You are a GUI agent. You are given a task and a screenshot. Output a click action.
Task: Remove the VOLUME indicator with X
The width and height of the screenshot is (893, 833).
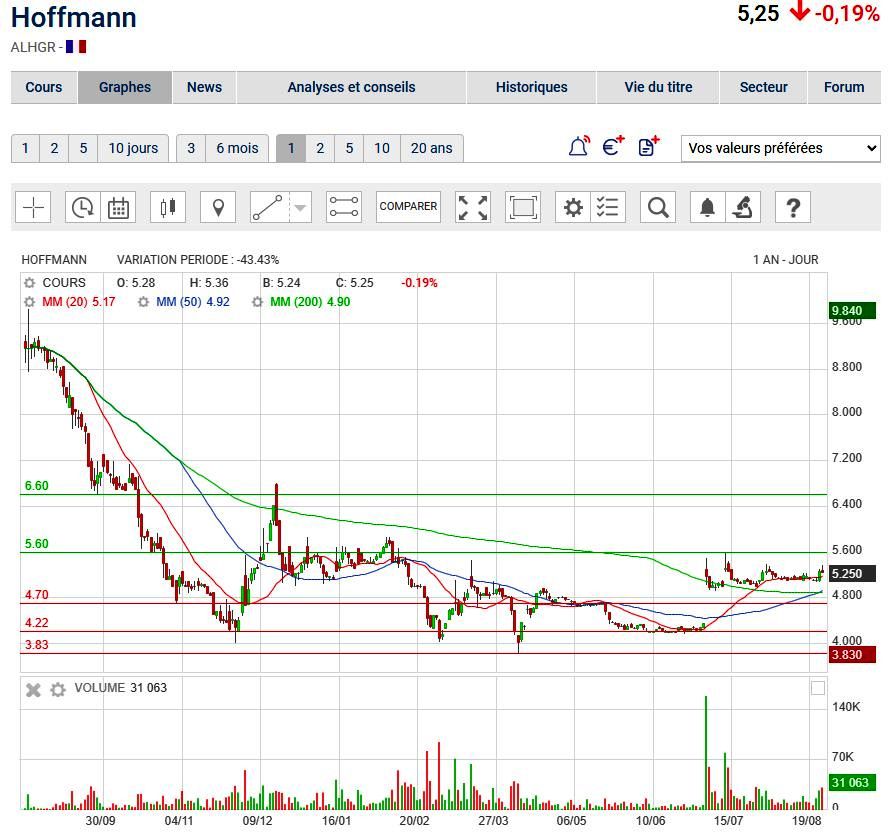click(x=33, y=689)
